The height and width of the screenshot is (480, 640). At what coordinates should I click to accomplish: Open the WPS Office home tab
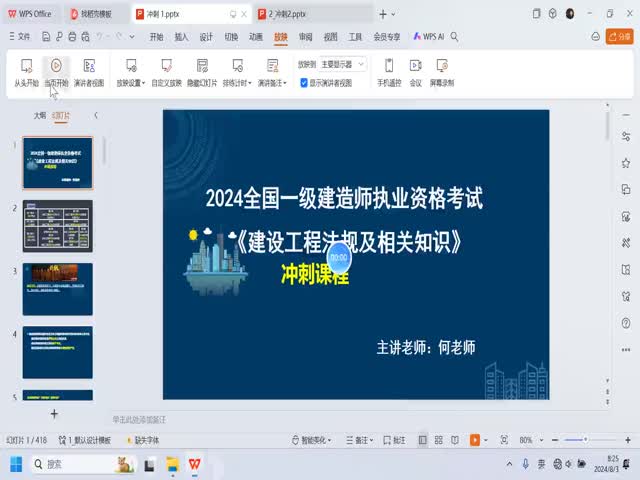click(x=30, y=14)
